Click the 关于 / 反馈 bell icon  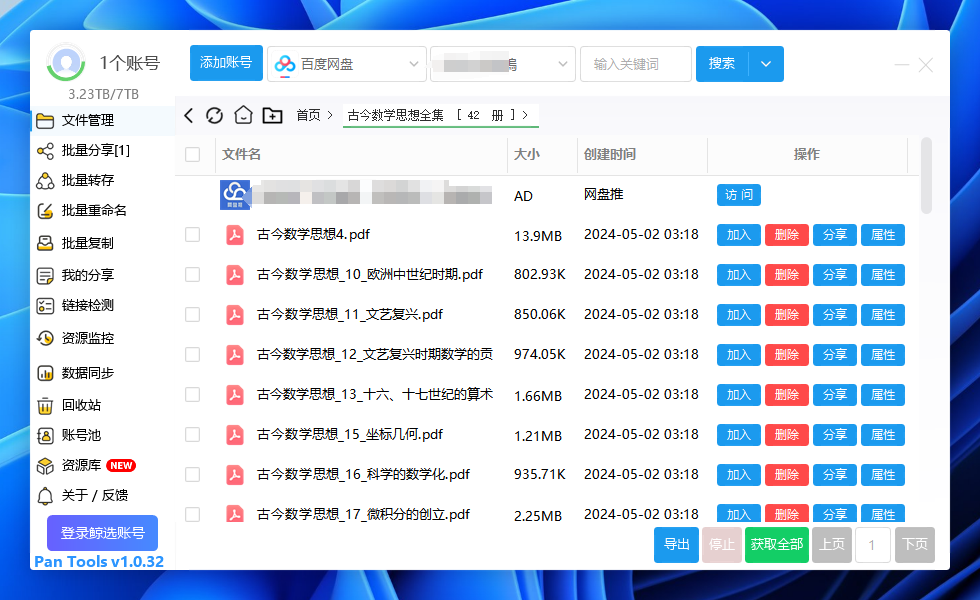click(x=45, y=496)
